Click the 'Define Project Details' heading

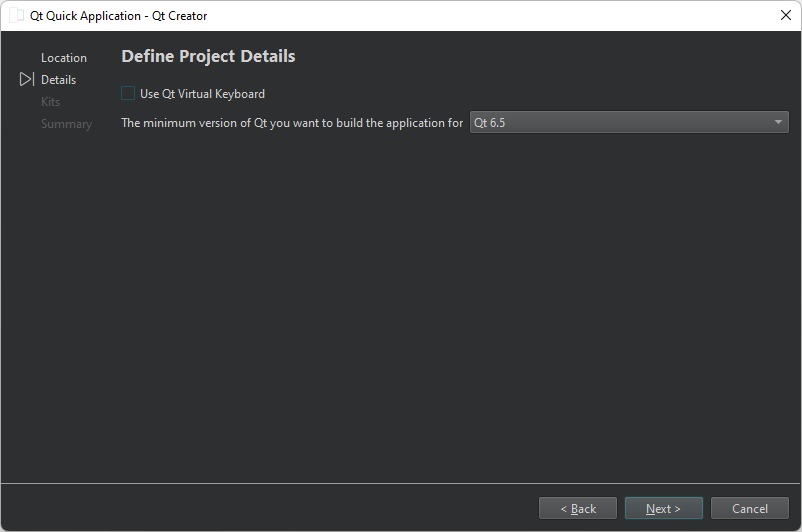(208, 57)
